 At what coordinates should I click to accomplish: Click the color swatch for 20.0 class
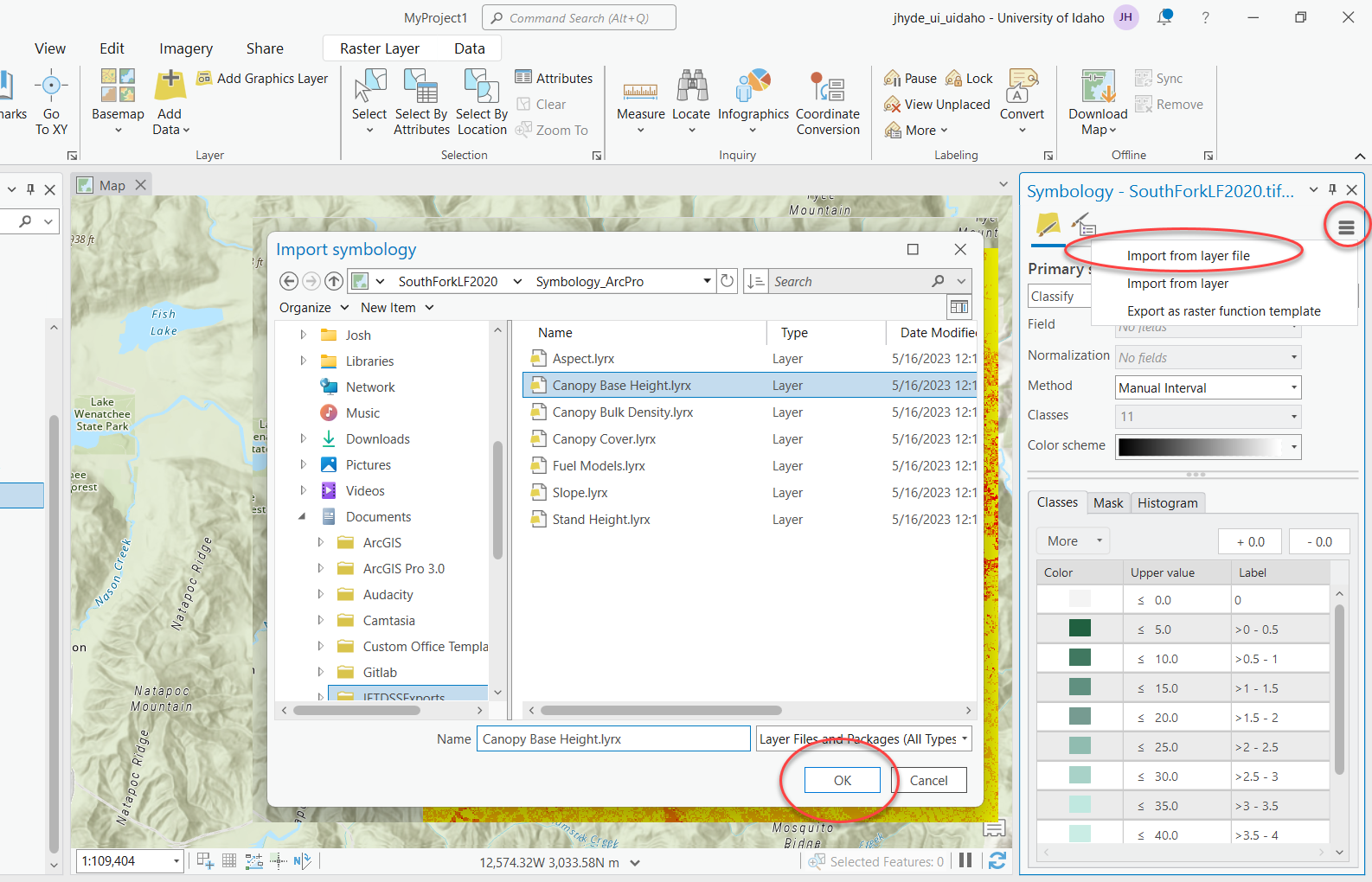[1080, 717]
